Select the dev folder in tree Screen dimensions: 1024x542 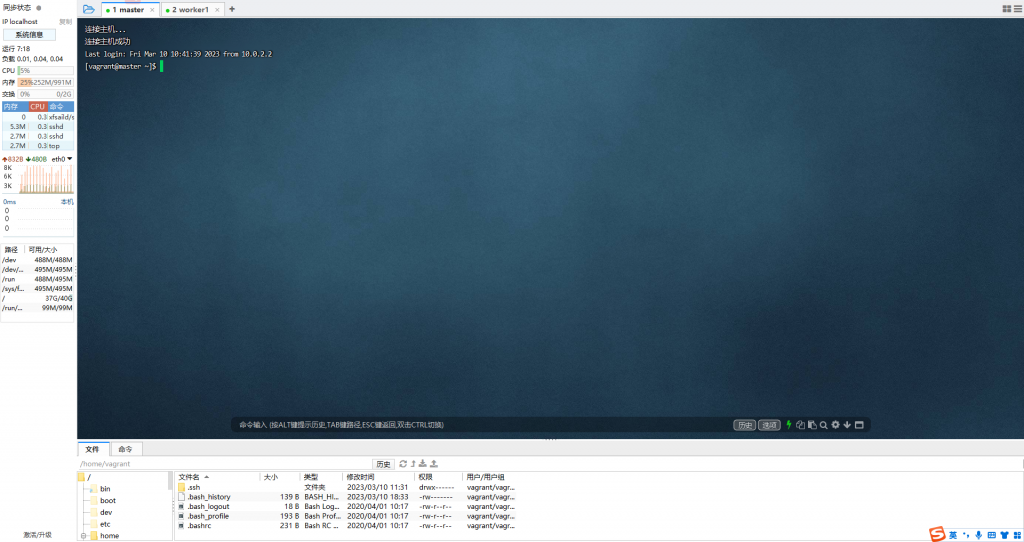[101, 512]
